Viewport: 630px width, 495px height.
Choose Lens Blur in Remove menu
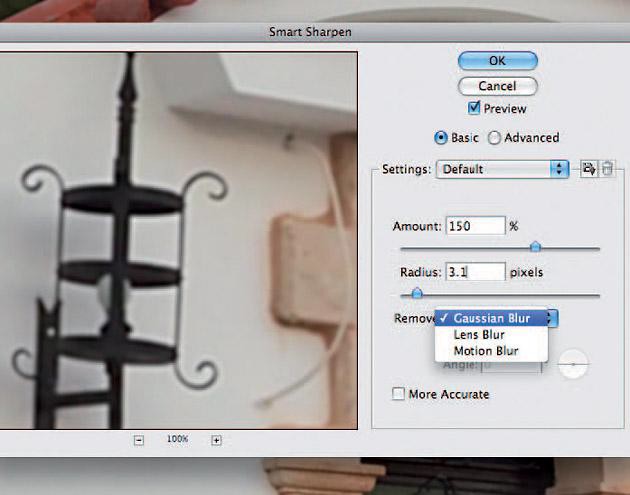491,335
